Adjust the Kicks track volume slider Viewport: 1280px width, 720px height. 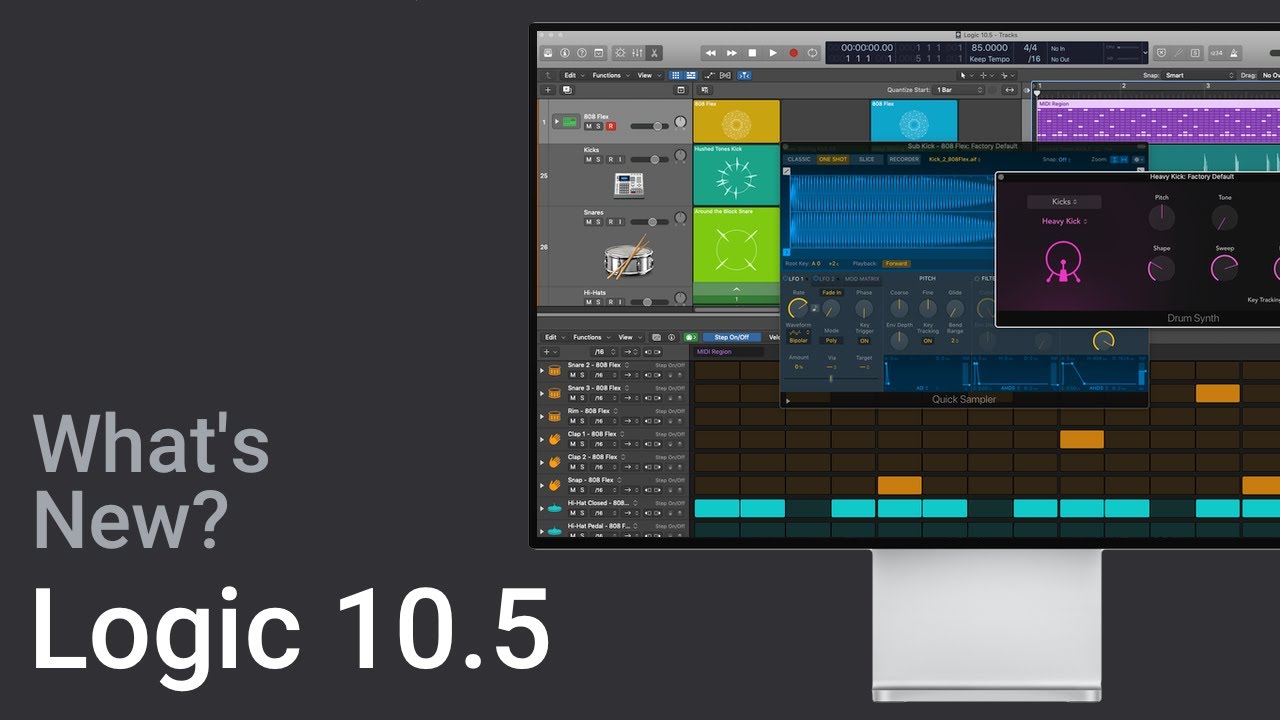(649, 160)
